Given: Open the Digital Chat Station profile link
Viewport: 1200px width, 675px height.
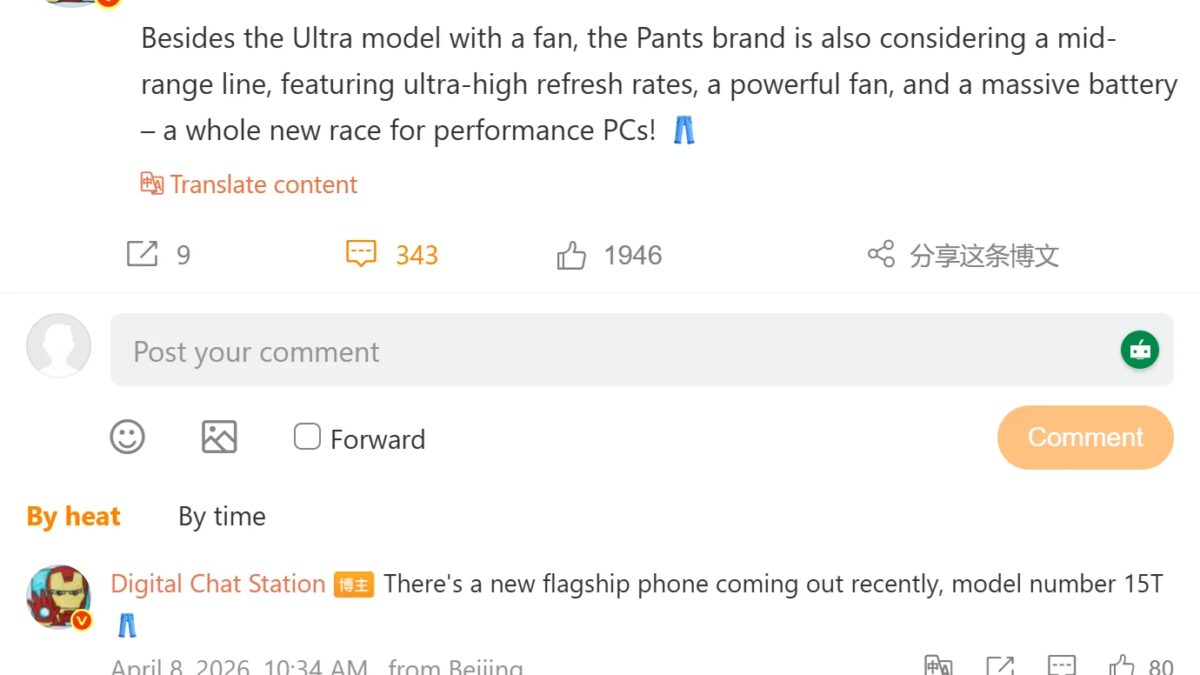Looking at the screenshot, I should coord(218,584).
